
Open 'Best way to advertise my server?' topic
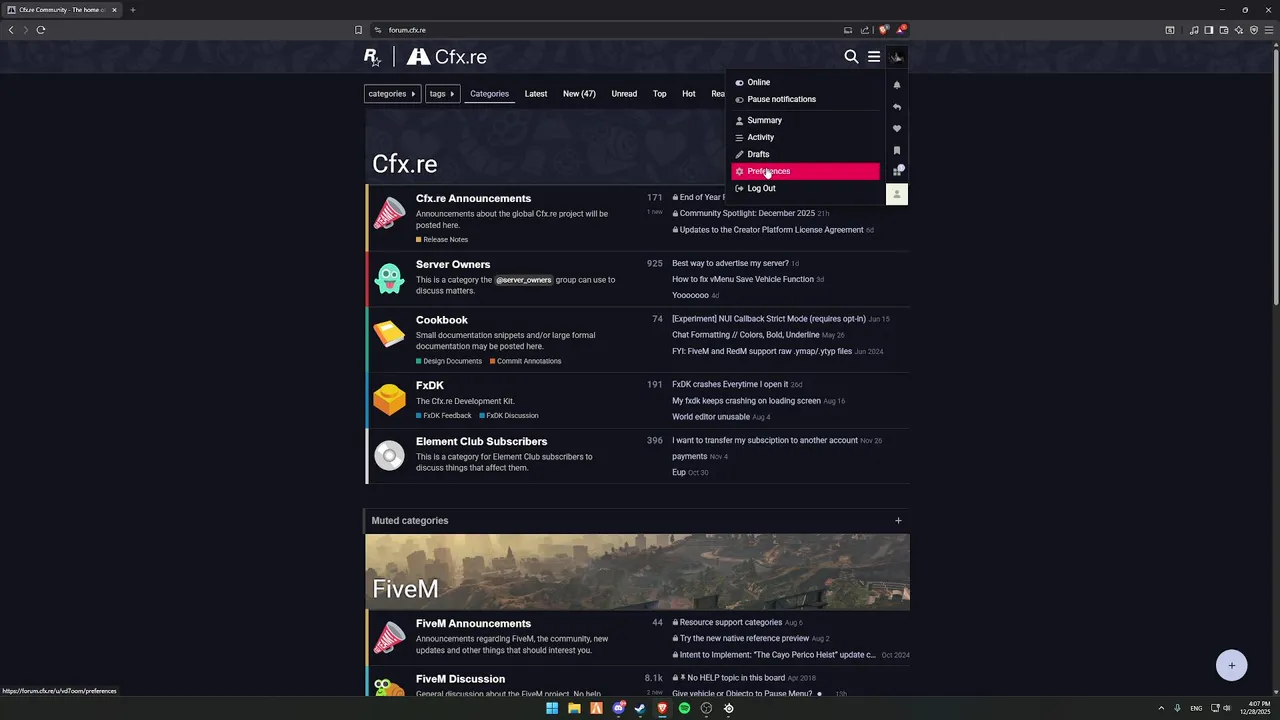tap(730, 263)
